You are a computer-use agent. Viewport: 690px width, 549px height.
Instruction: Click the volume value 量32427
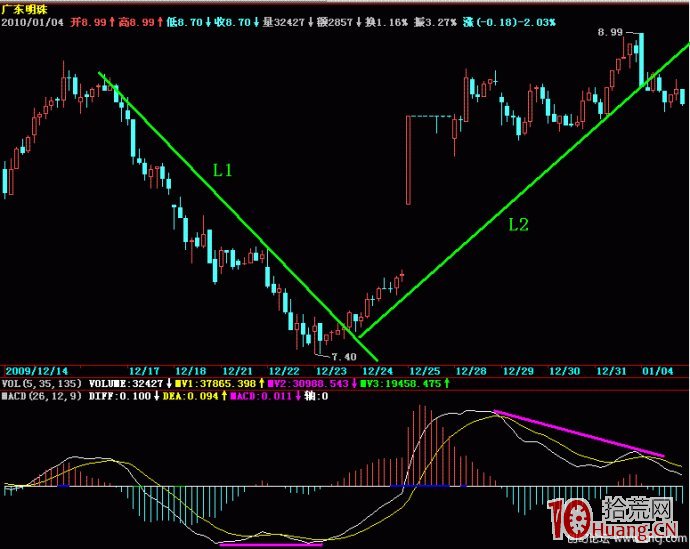click(x=283, y=22)
